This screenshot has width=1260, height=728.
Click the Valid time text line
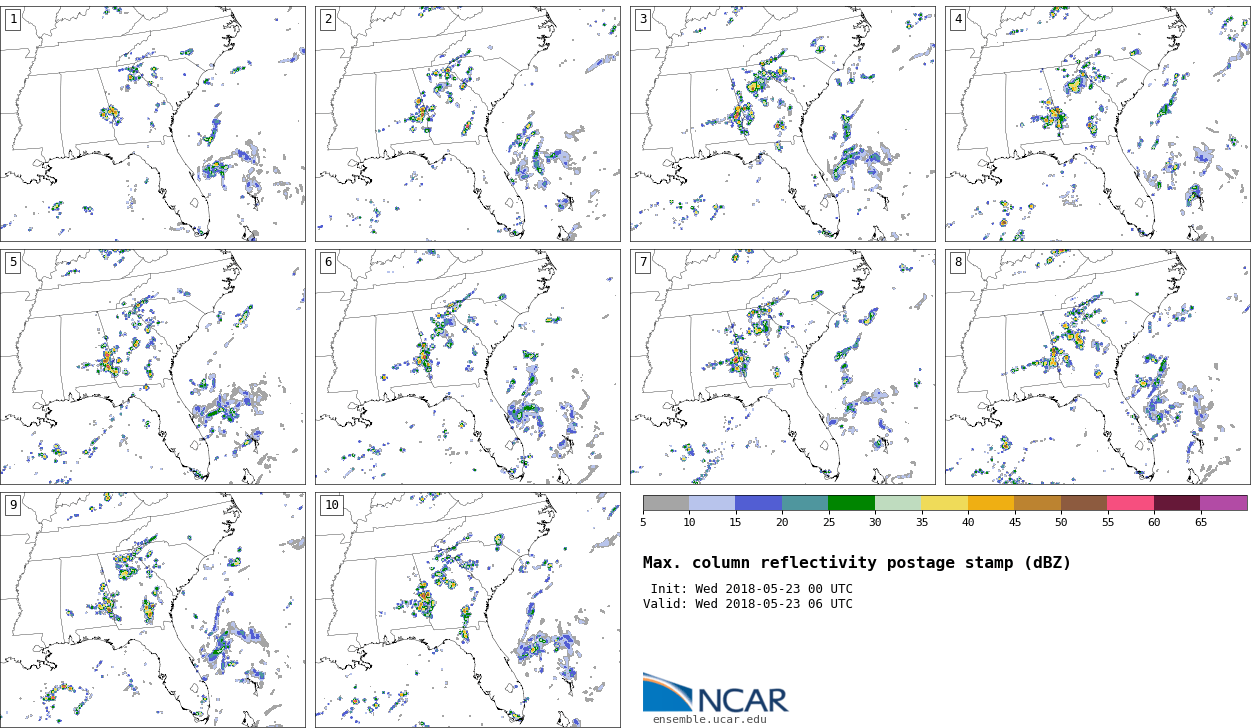(748, 604)
